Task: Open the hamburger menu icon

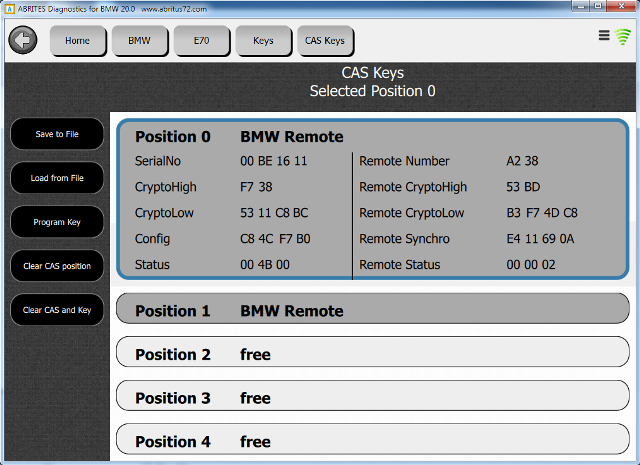Action: click(604, 36)
